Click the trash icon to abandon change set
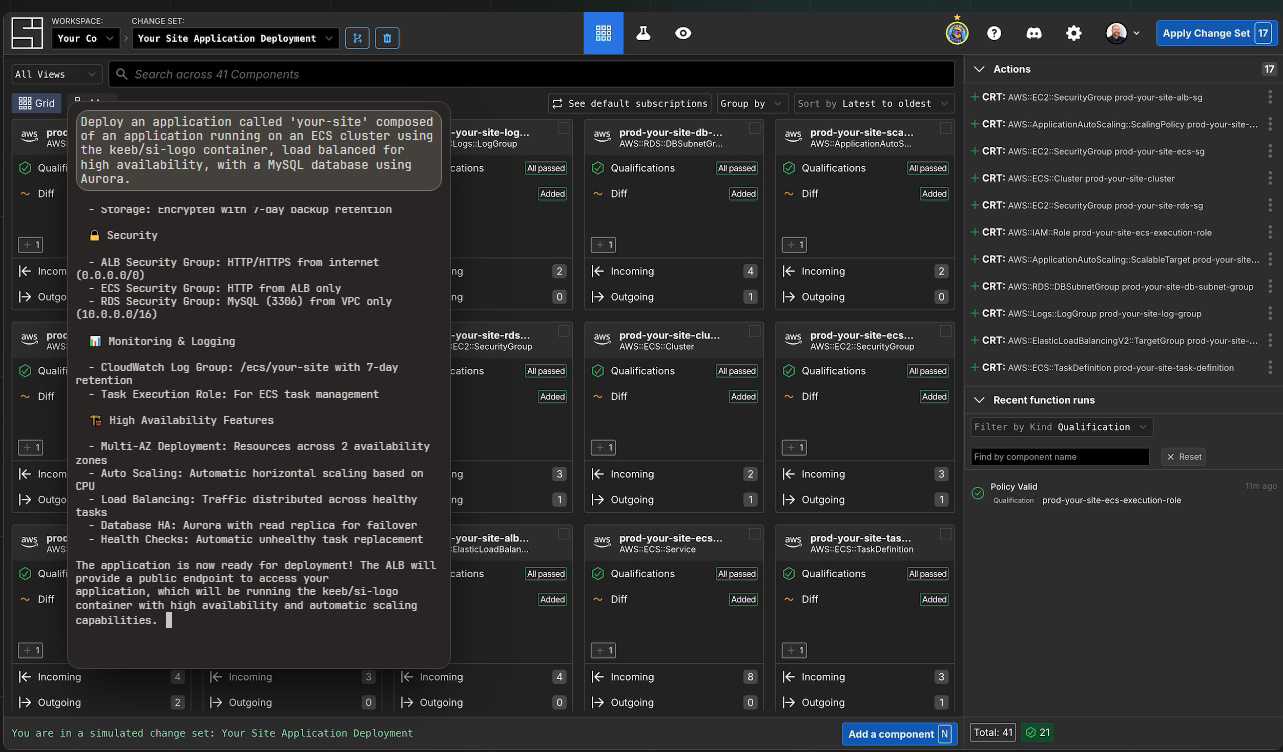The height and width of the screenshot is (752, 1283). pos(388,38)
